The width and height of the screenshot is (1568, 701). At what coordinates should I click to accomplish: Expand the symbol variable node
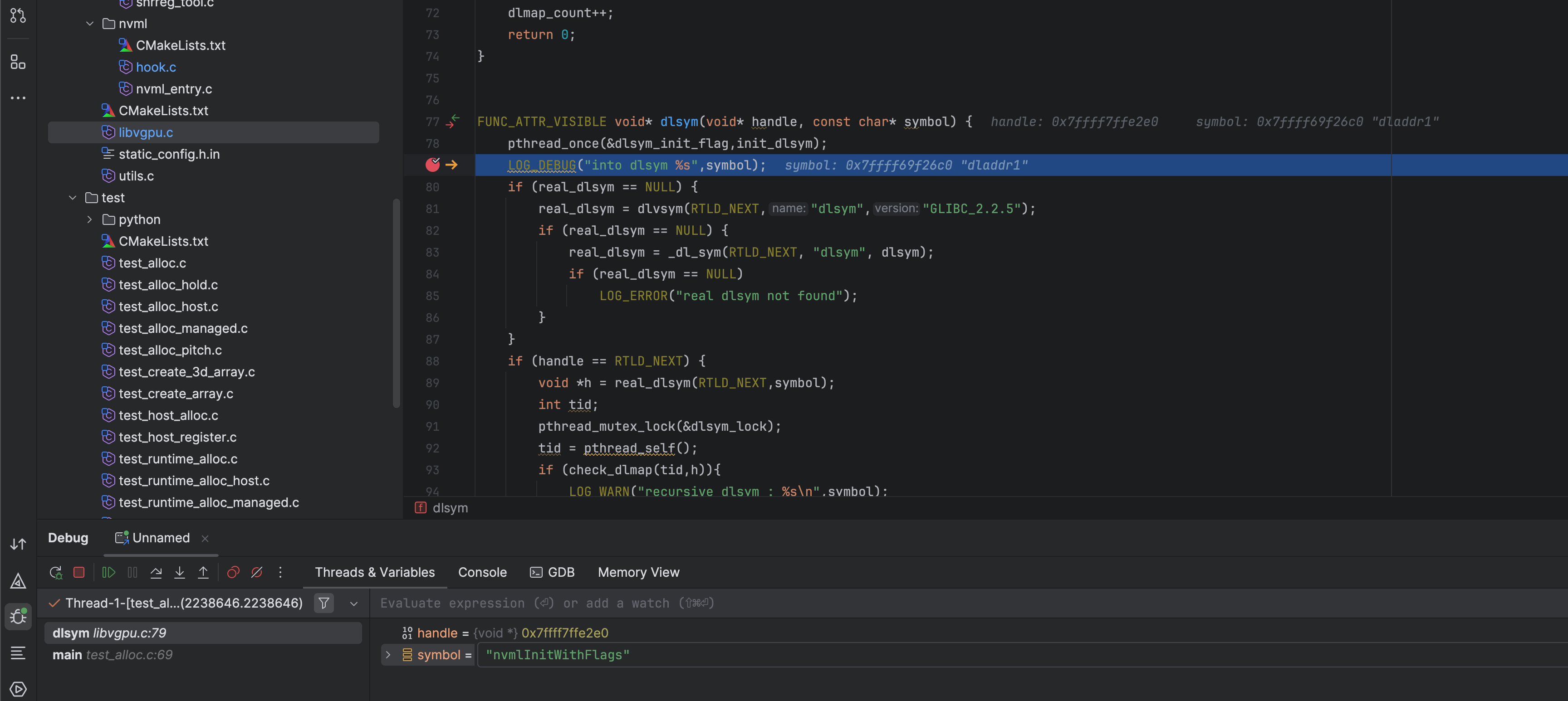pos(388,655)
